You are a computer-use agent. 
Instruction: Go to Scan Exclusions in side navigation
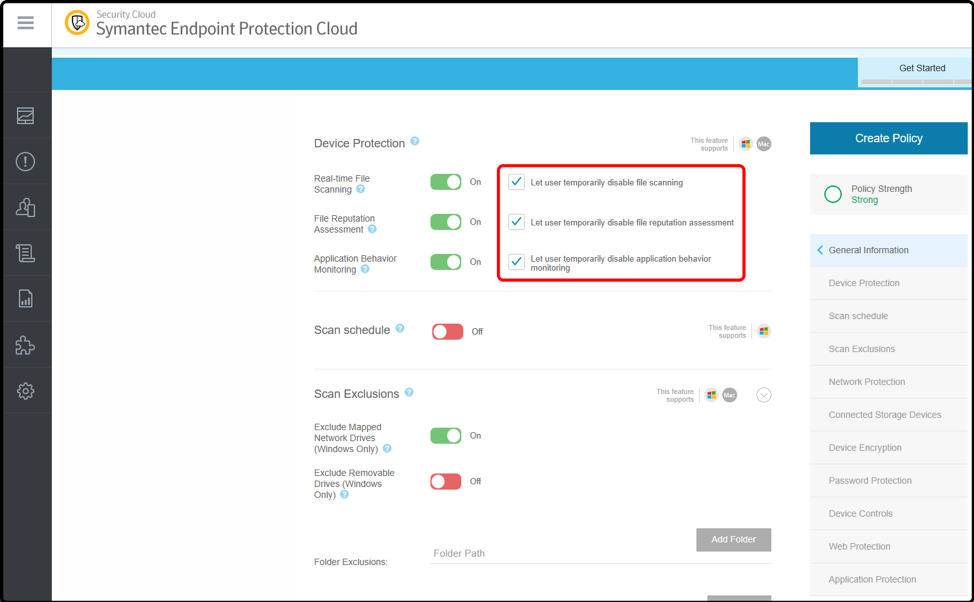click(x=888, y=349)
